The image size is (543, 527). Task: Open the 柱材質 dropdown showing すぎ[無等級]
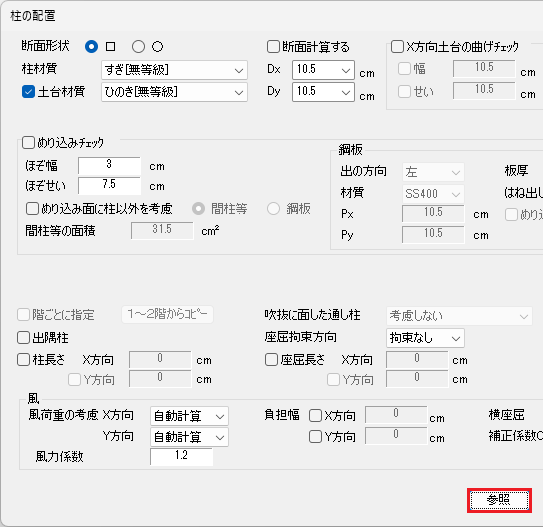pos(174,70)
